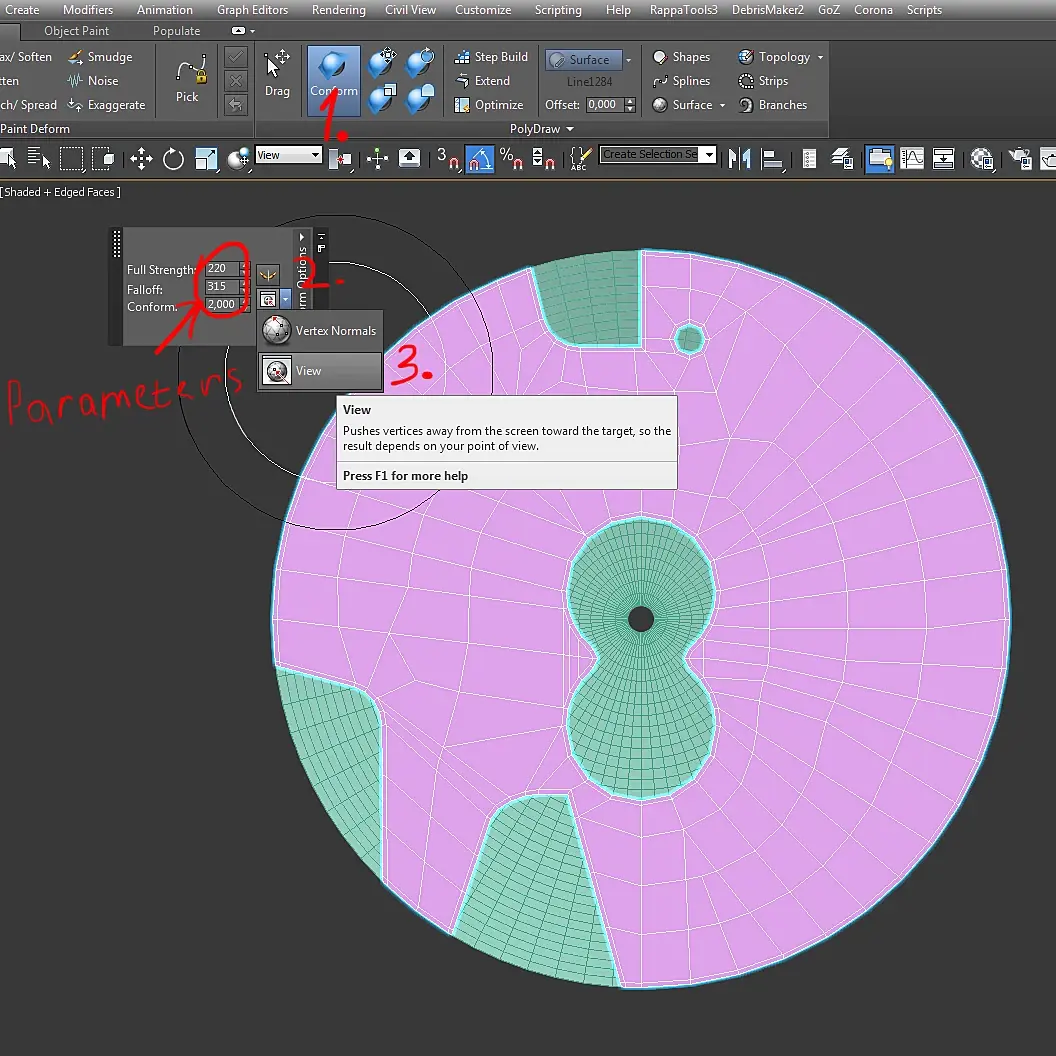
Task: Click the Falloff value input field
Action: point(221,287)
